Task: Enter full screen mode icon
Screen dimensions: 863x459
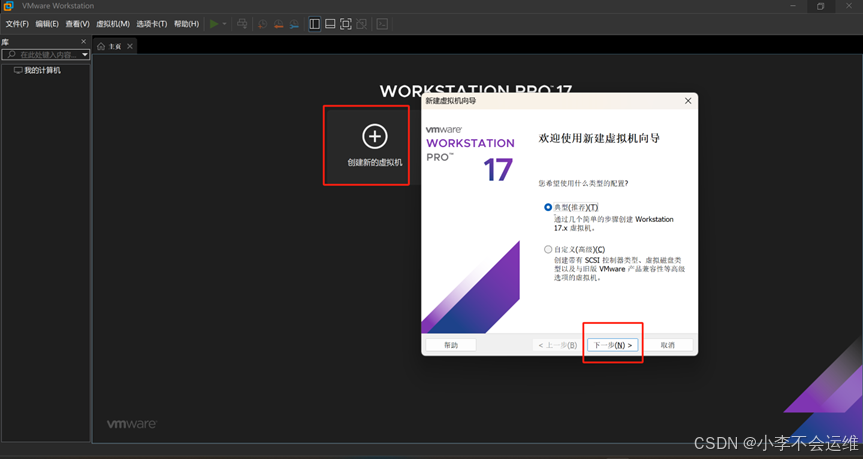Action: click(346, 24)
